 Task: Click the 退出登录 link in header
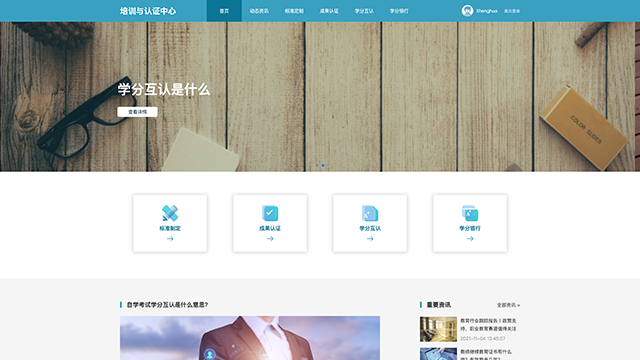coord(512,11)
